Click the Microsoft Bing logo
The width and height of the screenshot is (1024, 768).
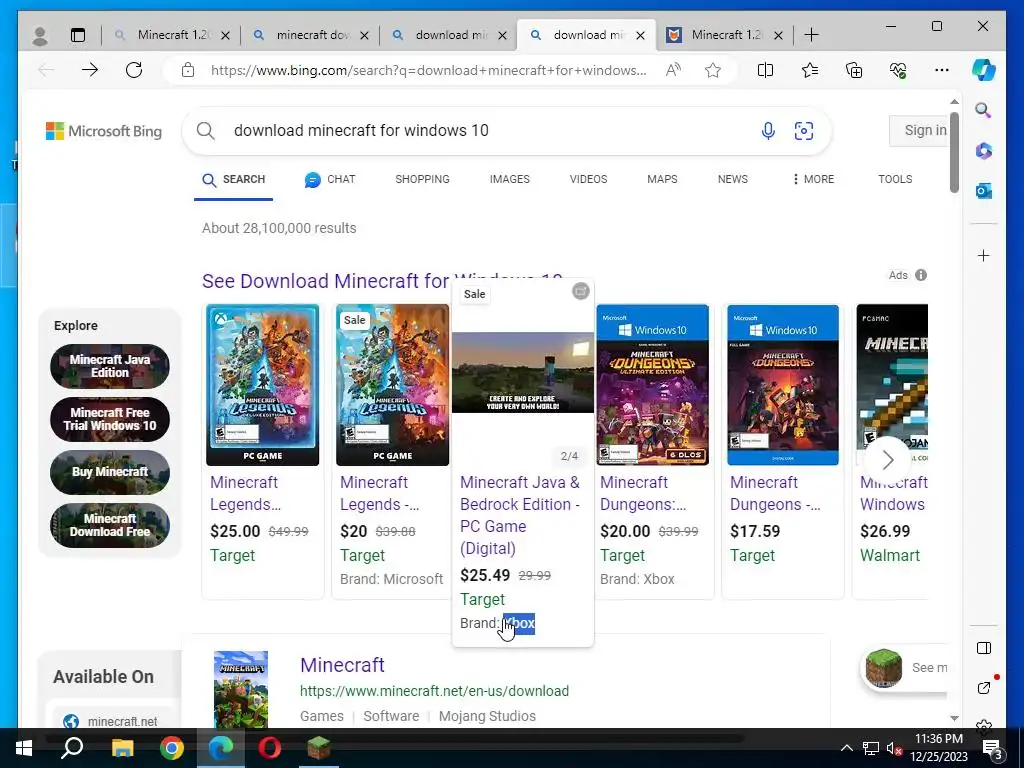(104, 131)
